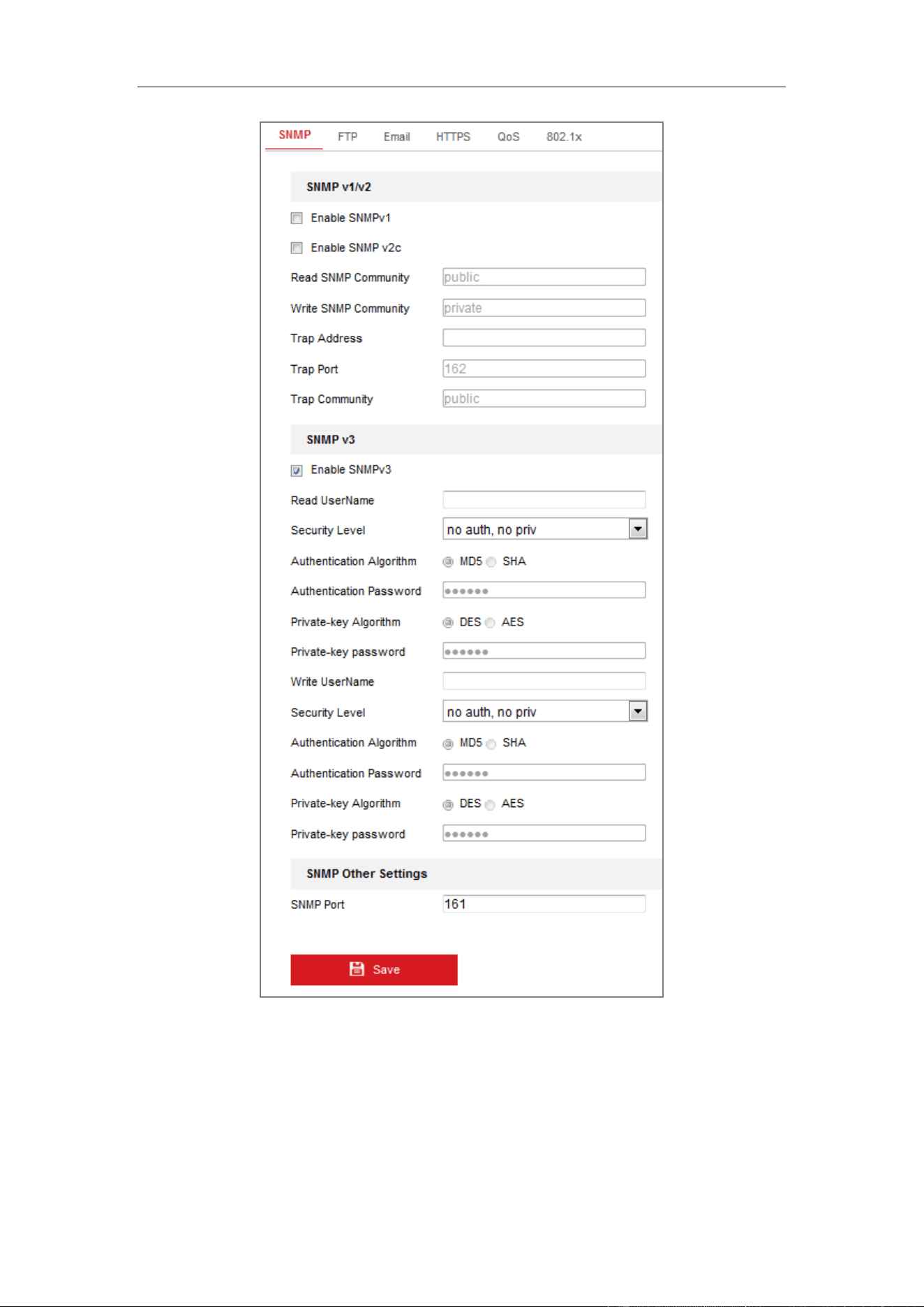924x1307 pixels.
Task: Select MD5 radio under Read UserName section
Action: coord(448,562)
